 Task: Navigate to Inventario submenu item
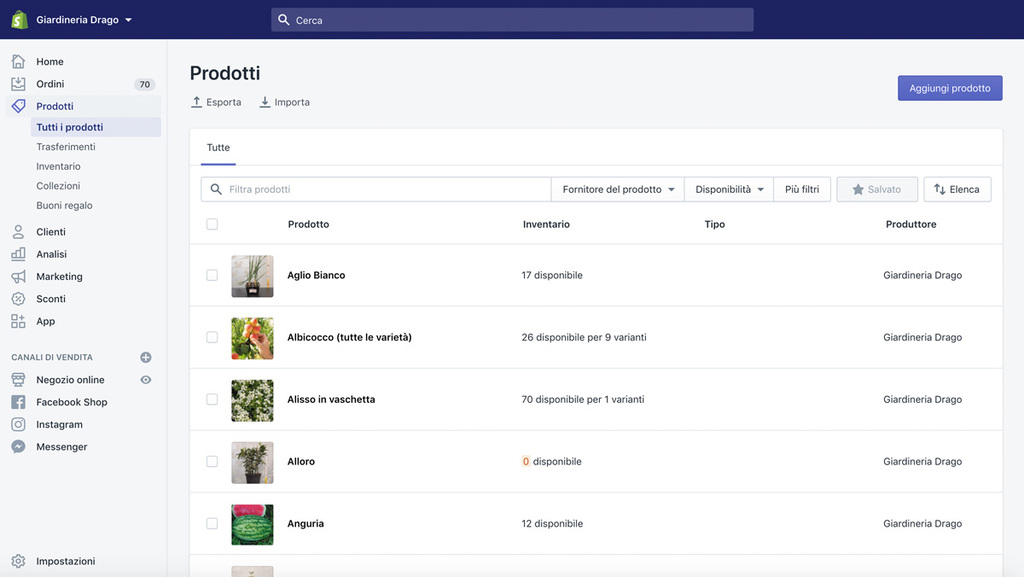(x=58, y=166)
